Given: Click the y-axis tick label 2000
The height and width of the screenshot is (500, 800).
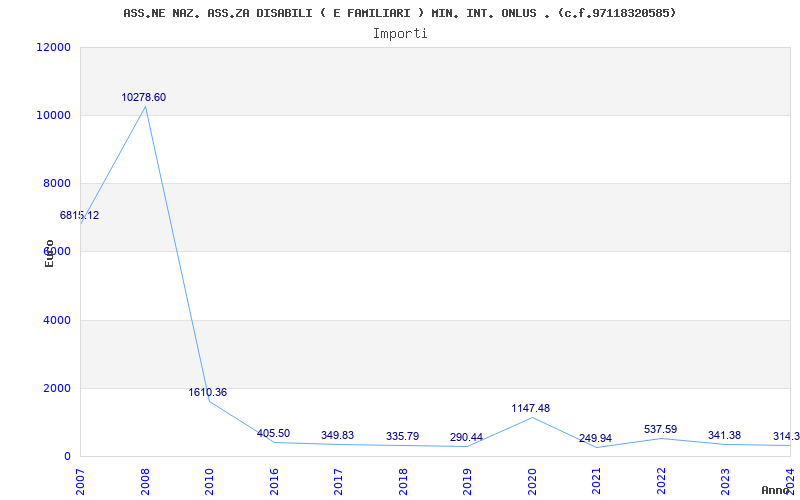Looking at the screenshot, I should click(x=56, y=388).
